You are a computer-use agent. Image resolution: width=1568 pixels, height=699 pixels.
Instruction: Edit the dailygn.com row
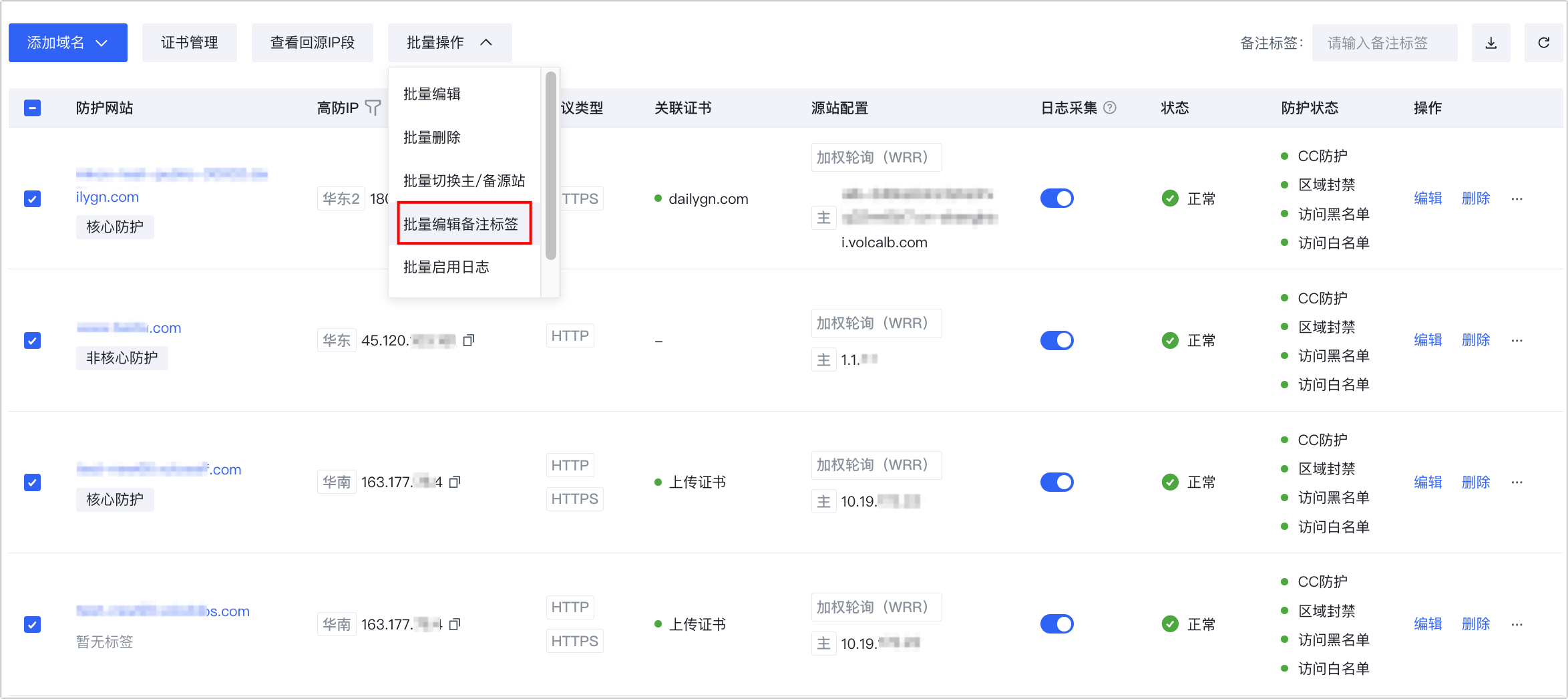click(1428, 198)
